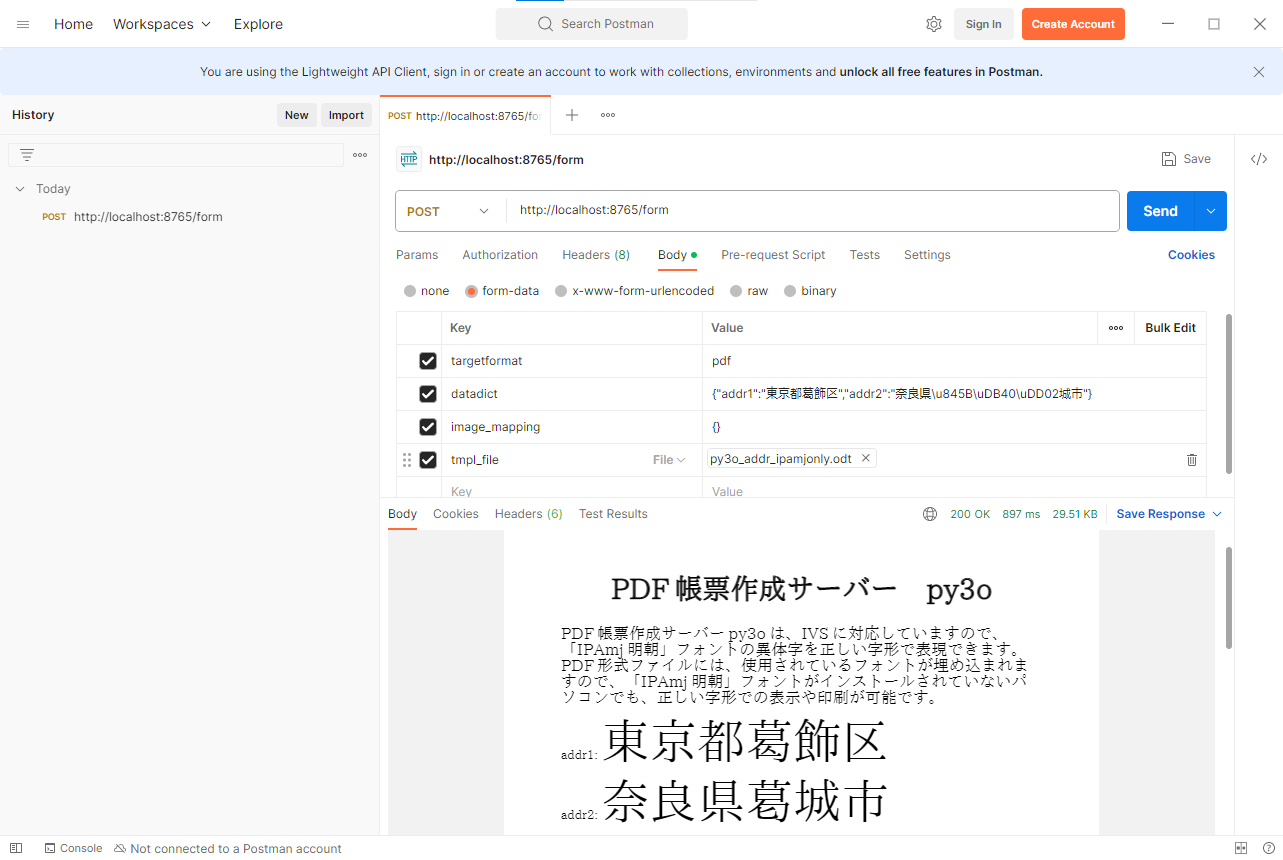Image resolution: width=1283 pixels, height=860 pixels.
Task: Open Bulk Edit for form-data
Action: click(1170, 328)
